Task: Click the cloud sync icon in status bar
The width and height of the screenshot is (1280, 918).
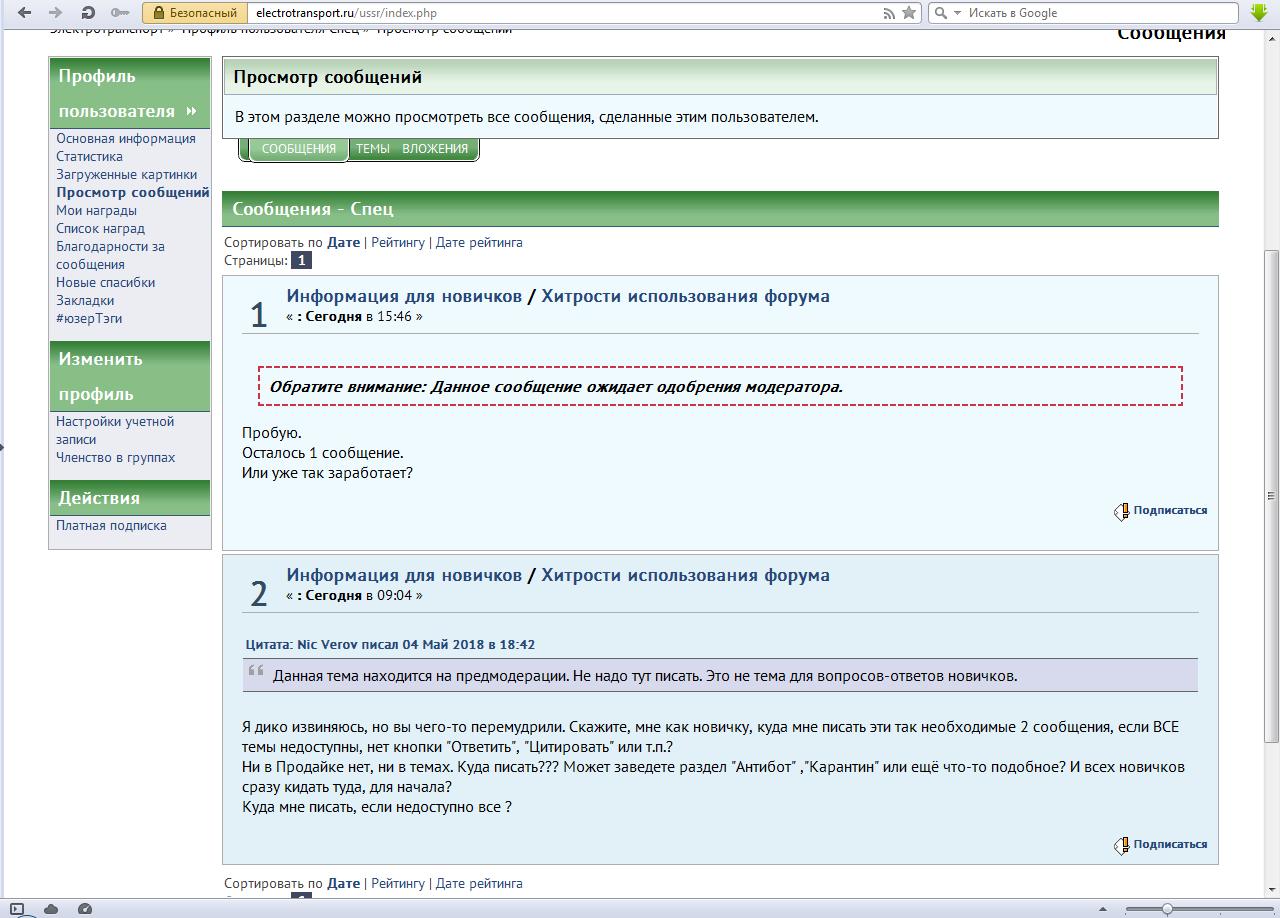Action: tap(51, 909)
